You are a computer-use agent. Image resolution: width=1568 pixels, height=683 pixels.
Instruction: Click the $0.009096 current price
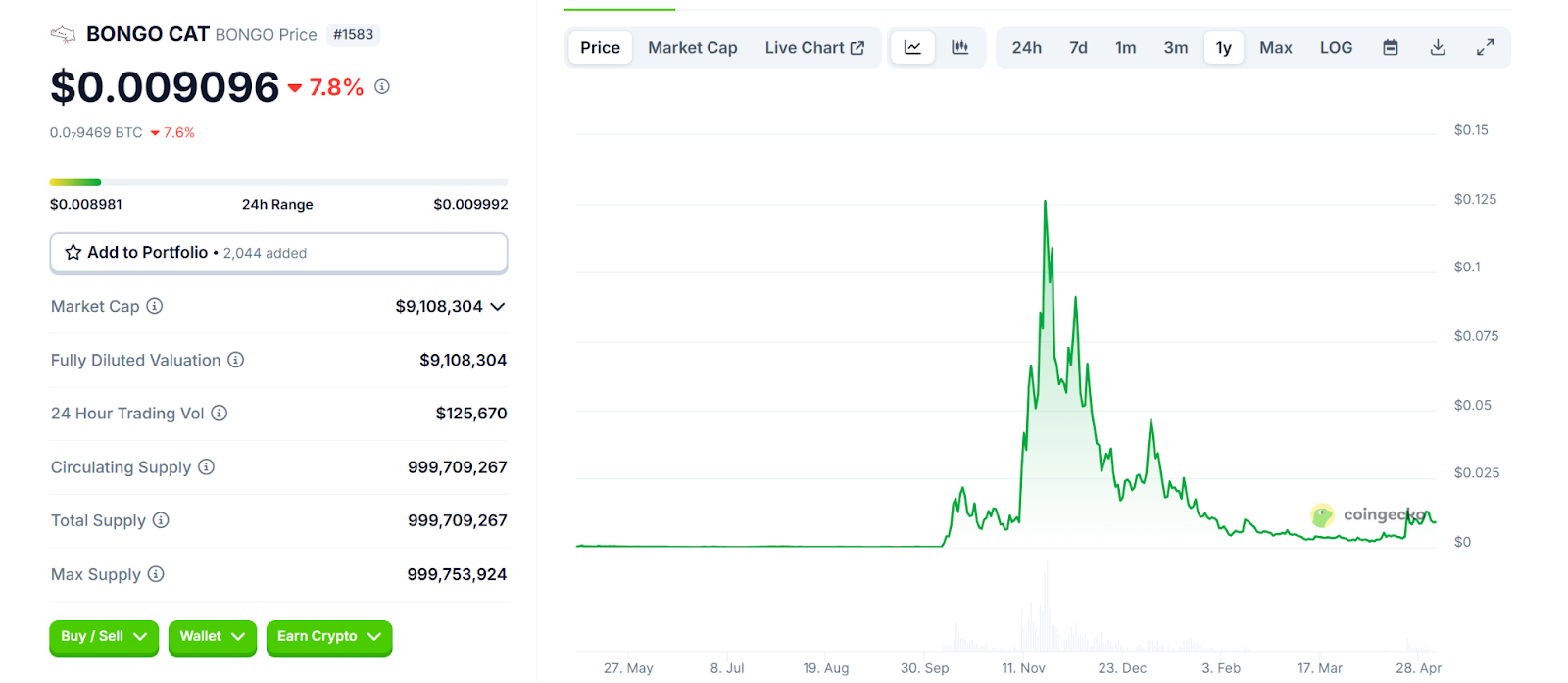(165, 87)
